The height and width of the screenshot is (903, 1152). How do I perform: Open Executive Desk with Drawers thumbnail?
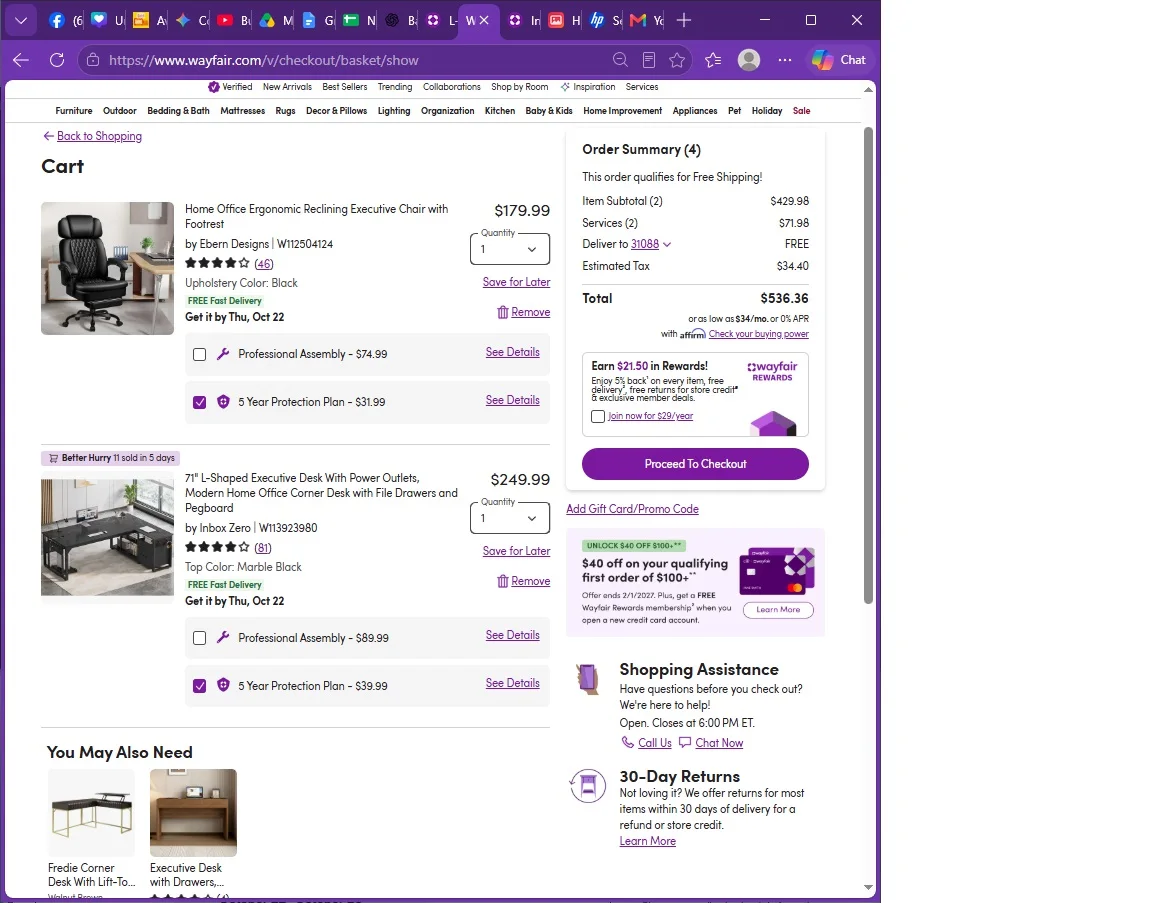pos(193,813)
